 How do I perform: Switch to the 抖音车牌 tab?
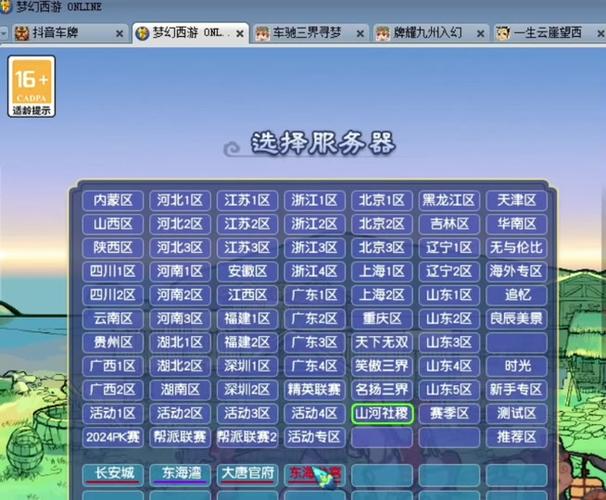pos(69,34)
